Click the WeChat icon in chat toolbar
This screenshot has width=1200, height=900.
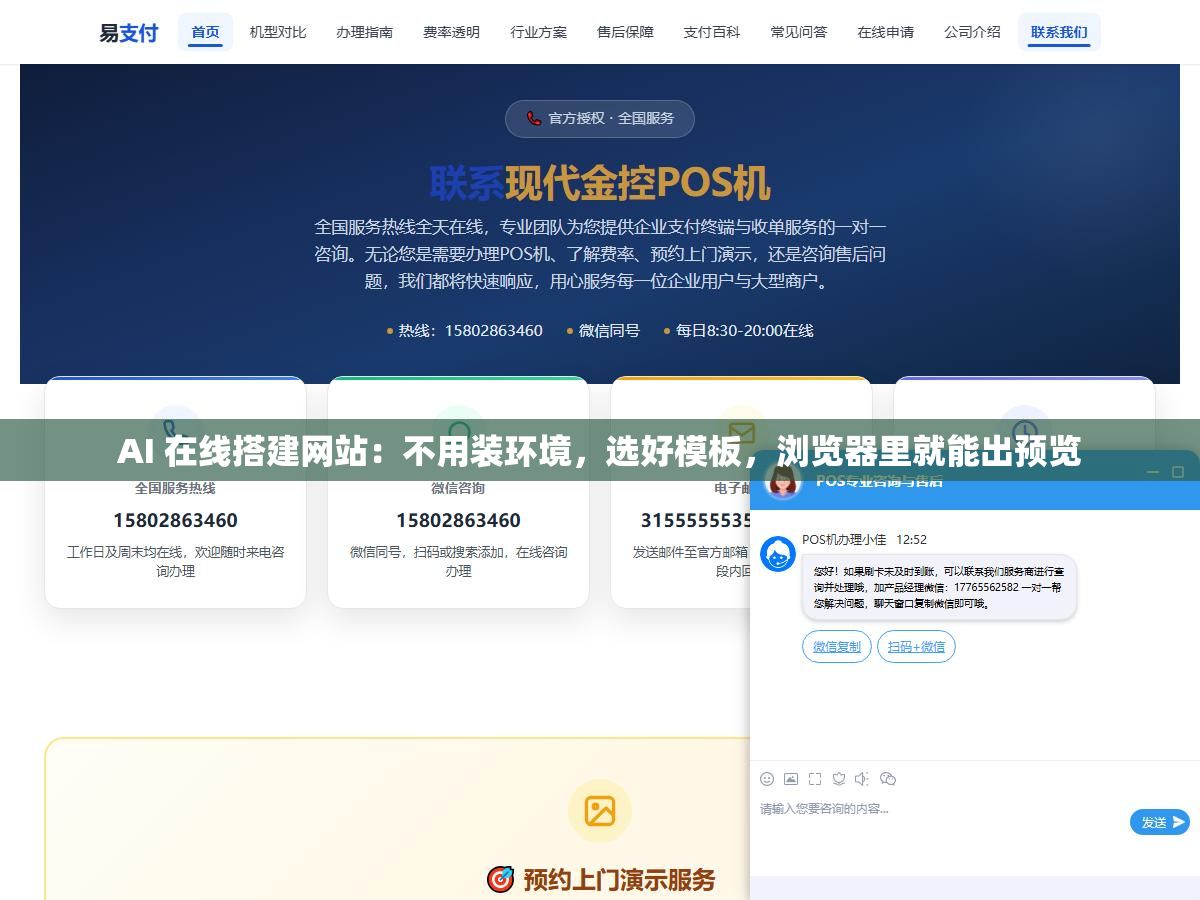(888, 779)
